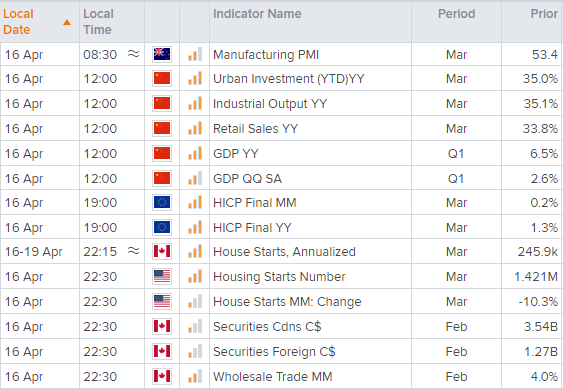Click the China flag next to GDP YY
563x389 pixels.
click(162, 153)
